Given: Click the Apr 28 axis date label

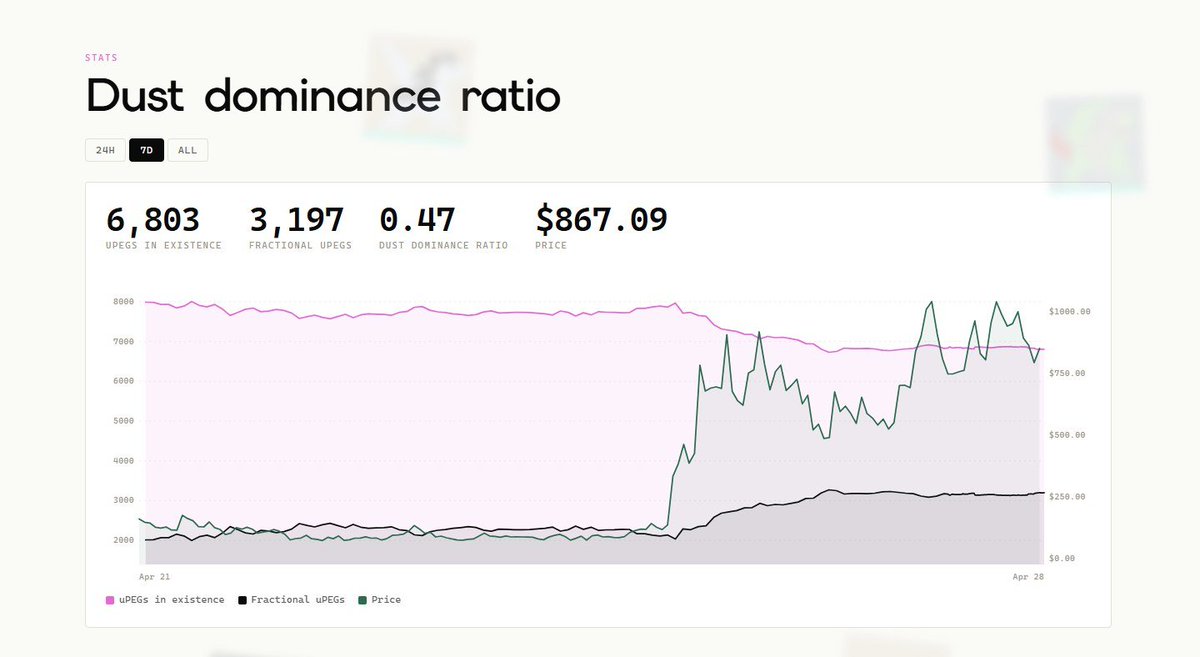Looking at the screenshot, I should click(1028, 577).
